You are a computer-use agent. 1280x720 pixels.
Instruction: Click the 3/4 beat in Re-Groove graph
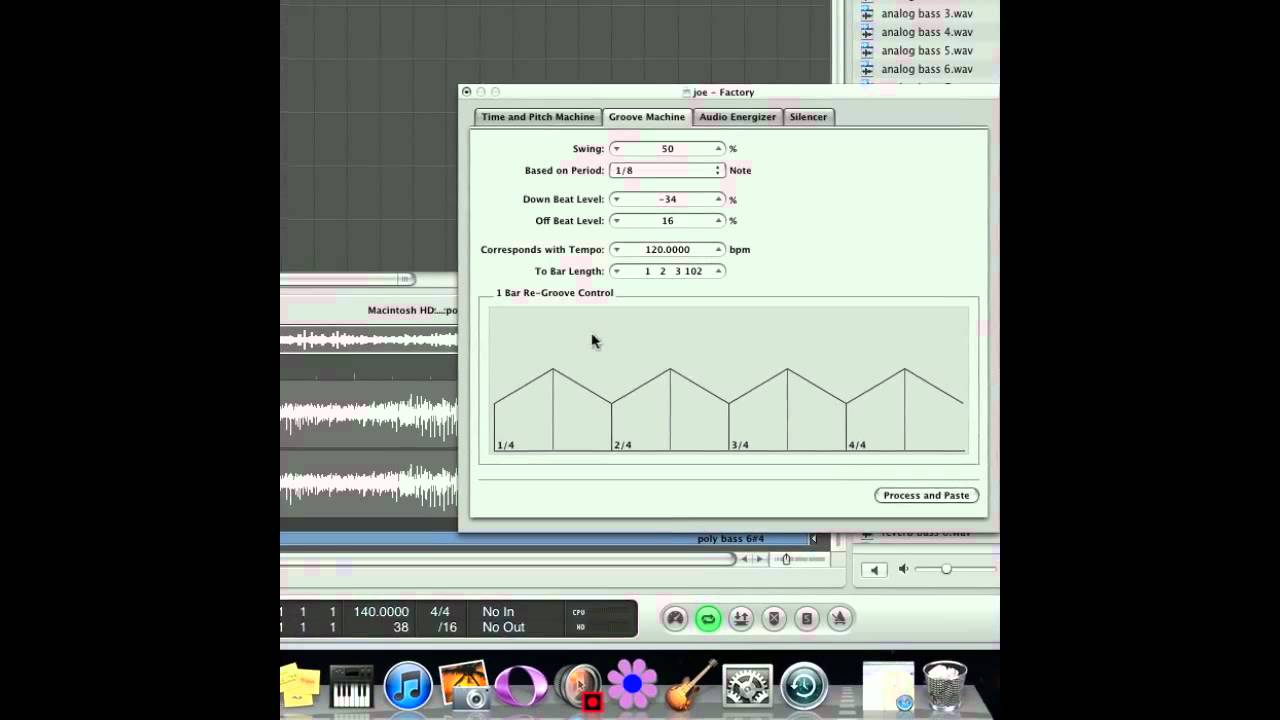point(740,445)
